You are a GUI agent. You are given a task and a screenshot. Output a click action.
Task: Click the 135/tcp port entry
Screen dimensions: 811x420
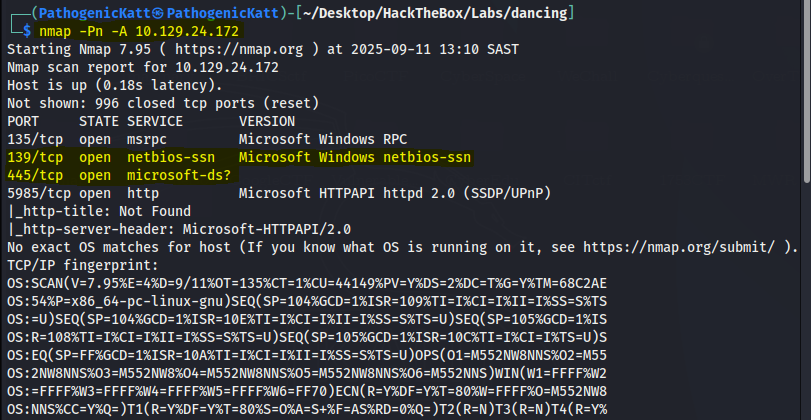click(x=35, y=137)
